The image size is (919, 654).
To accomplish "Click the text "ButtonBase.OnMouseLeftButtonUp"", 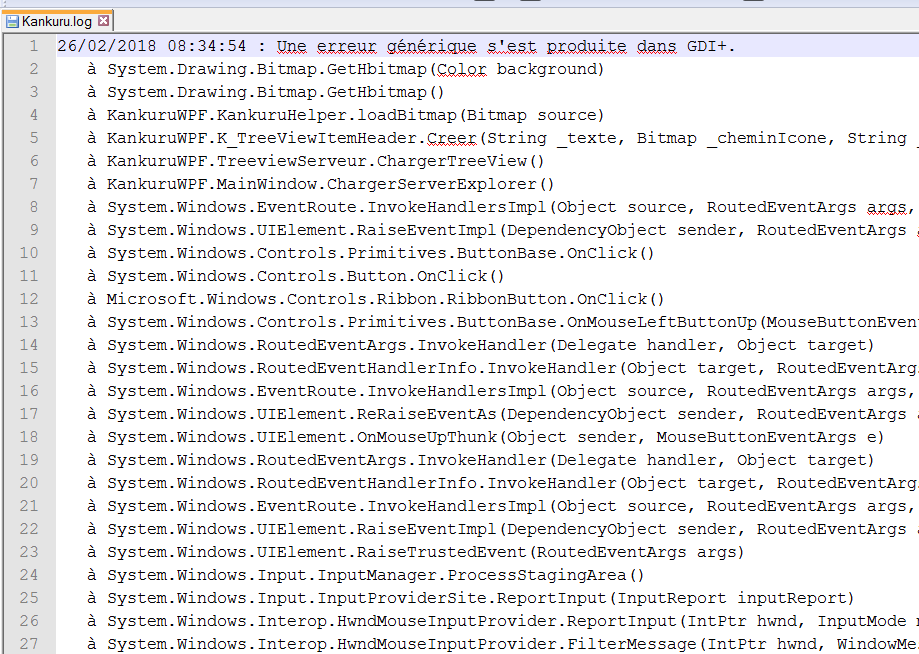I will (607, 322).
